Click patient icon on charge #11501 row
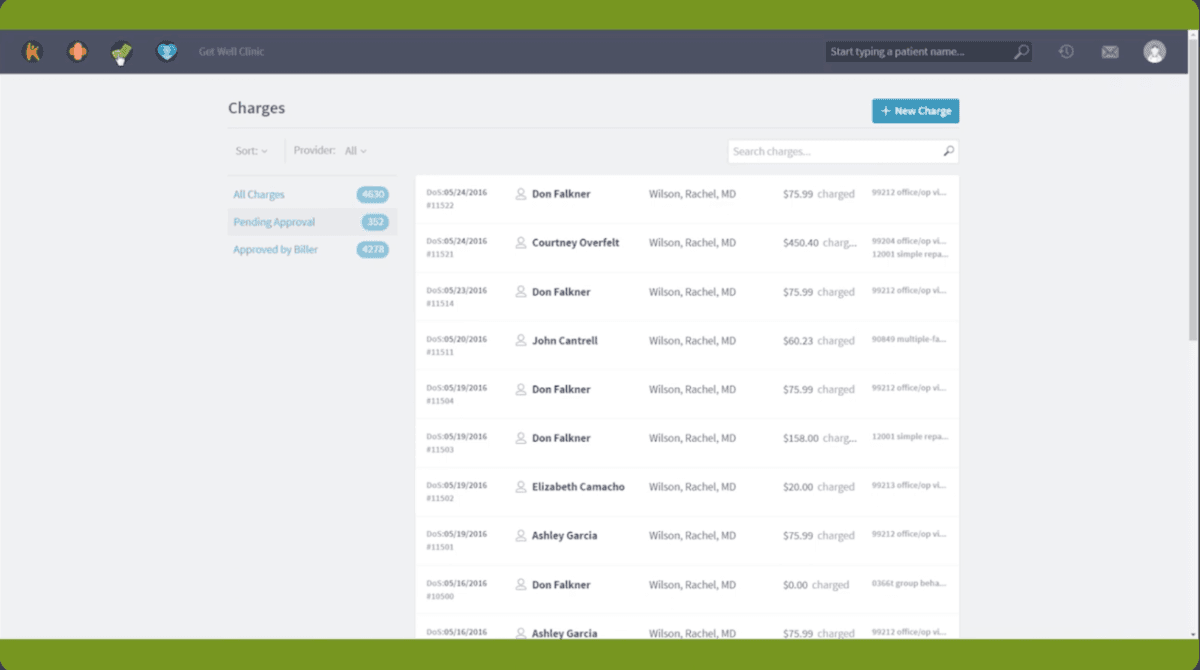1200x670 pixels. [521, 535]
